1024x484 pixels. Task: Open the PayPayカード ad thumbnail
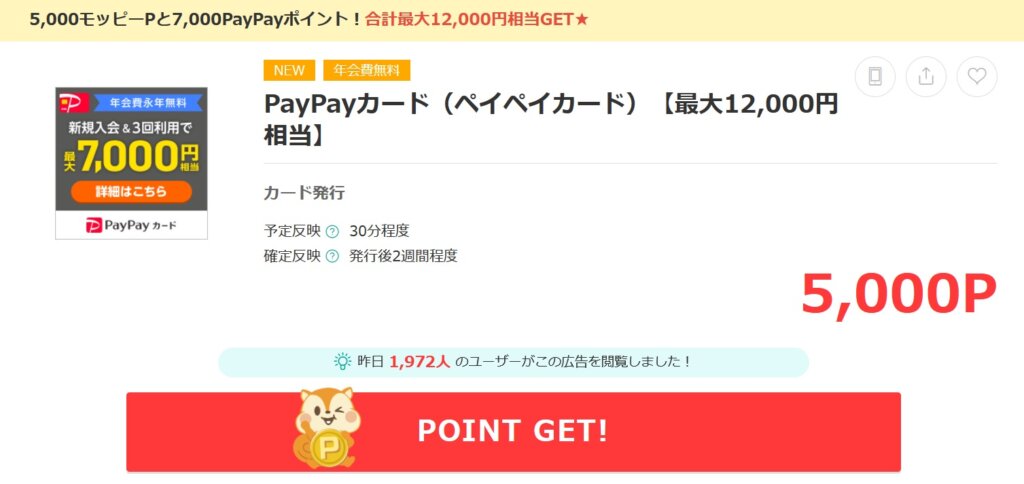(131, 163)
